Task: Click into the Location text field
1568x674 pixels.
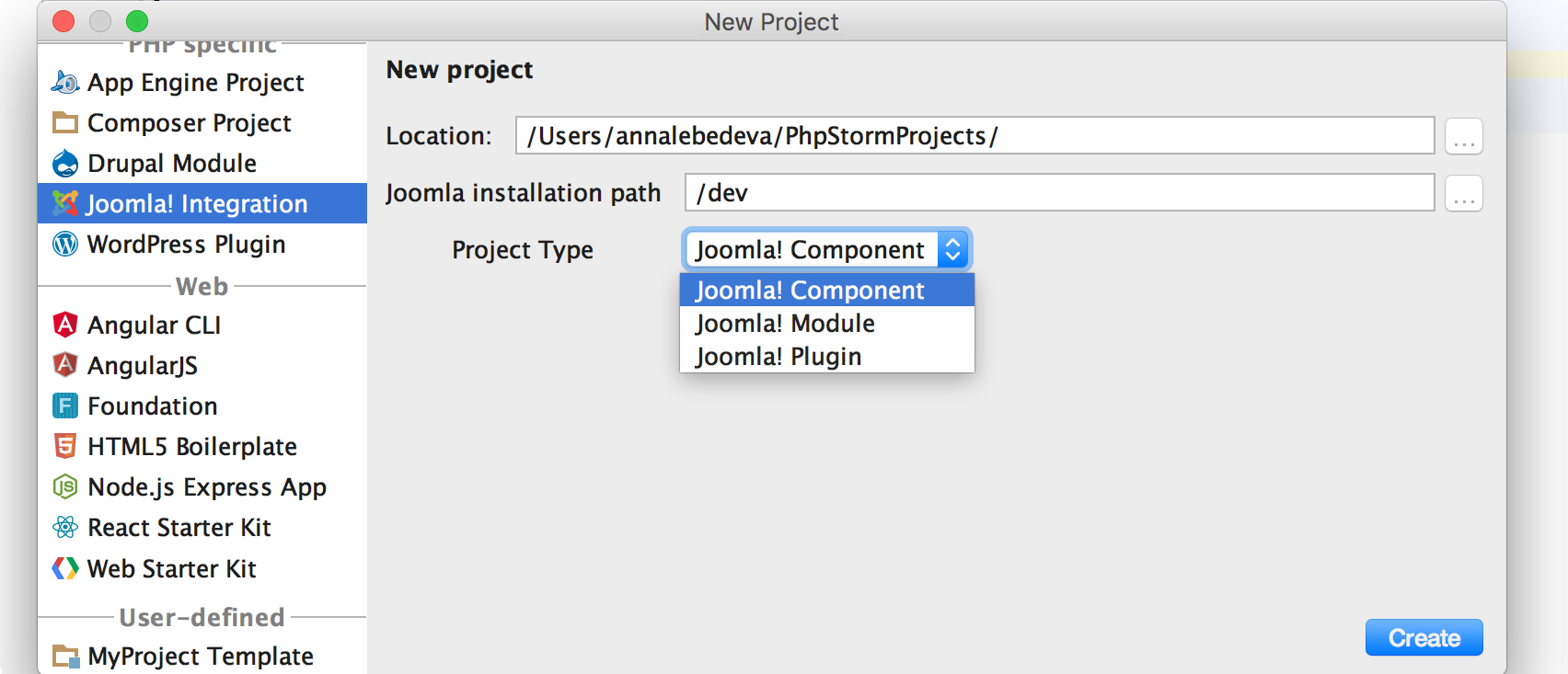Action: [x=974, y=136]
